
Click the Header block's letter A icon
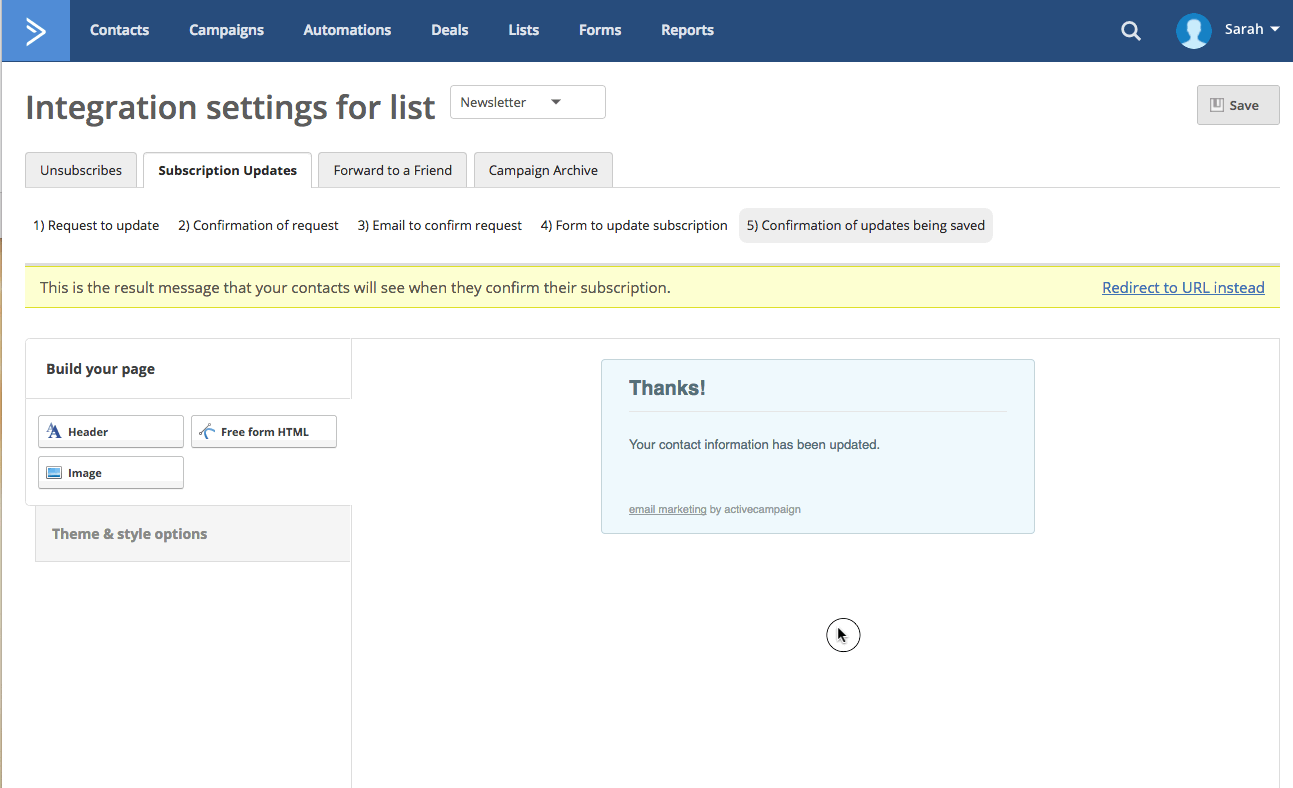pyautogui.click(x=55, y=430)
